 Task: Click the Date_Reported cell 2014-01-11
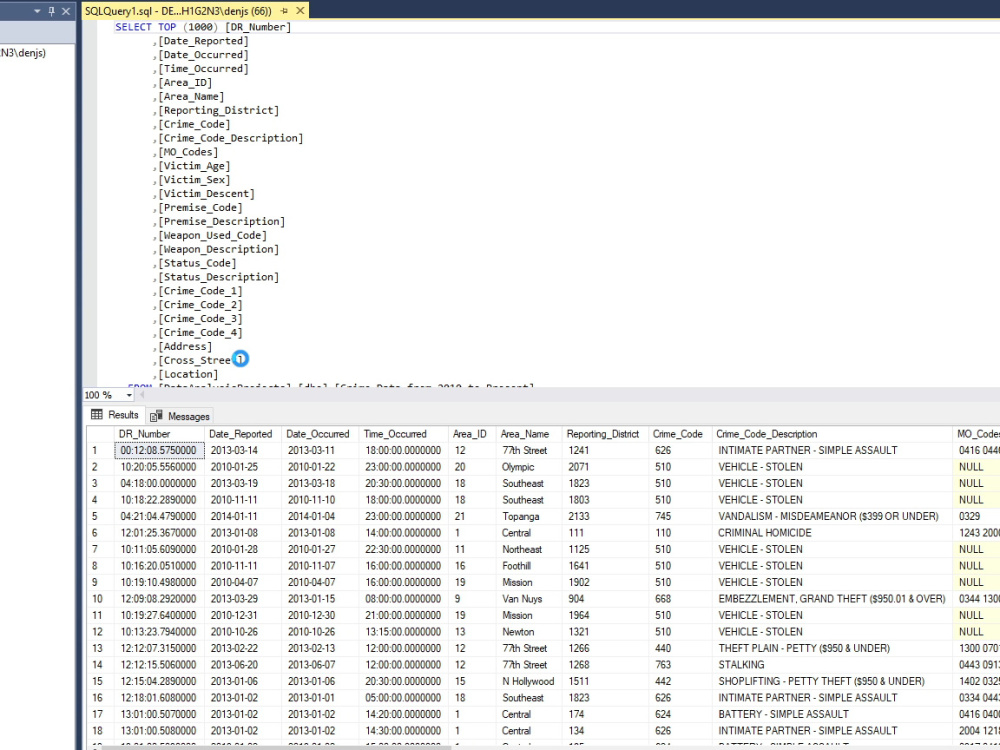coord(243,516)
